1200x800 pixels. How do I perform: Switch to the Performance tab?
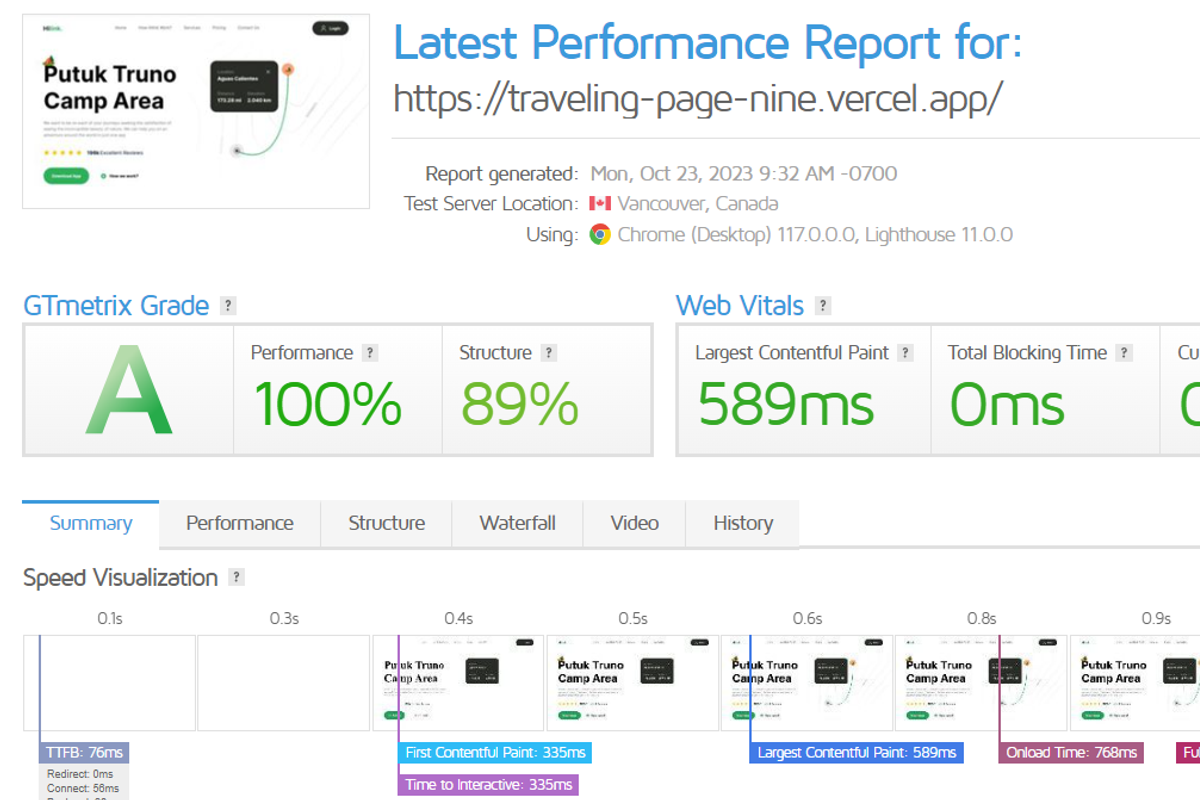tap(240, 523)
